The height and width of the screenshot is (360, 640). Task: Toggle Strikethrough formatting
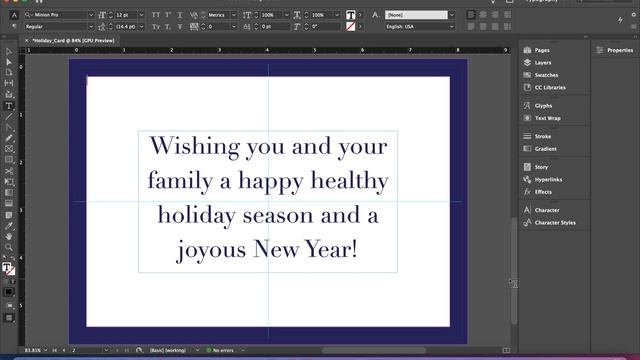pyautogui.click(x=180, y=27)
